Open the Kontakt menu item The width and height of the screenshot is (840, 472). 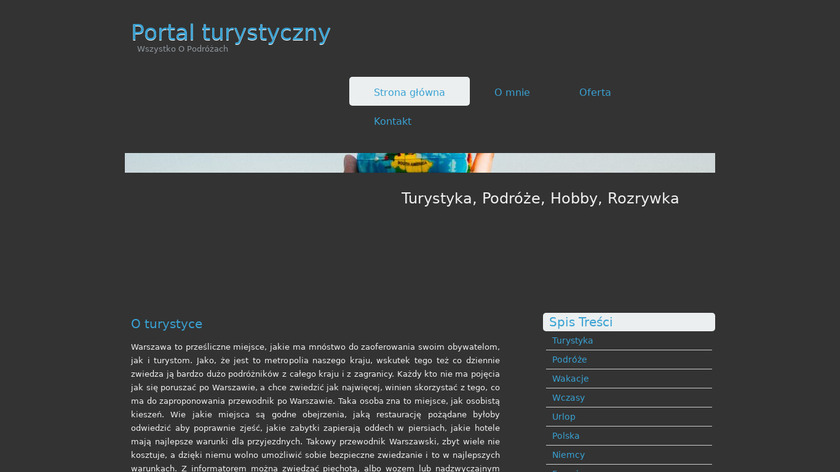392,121
